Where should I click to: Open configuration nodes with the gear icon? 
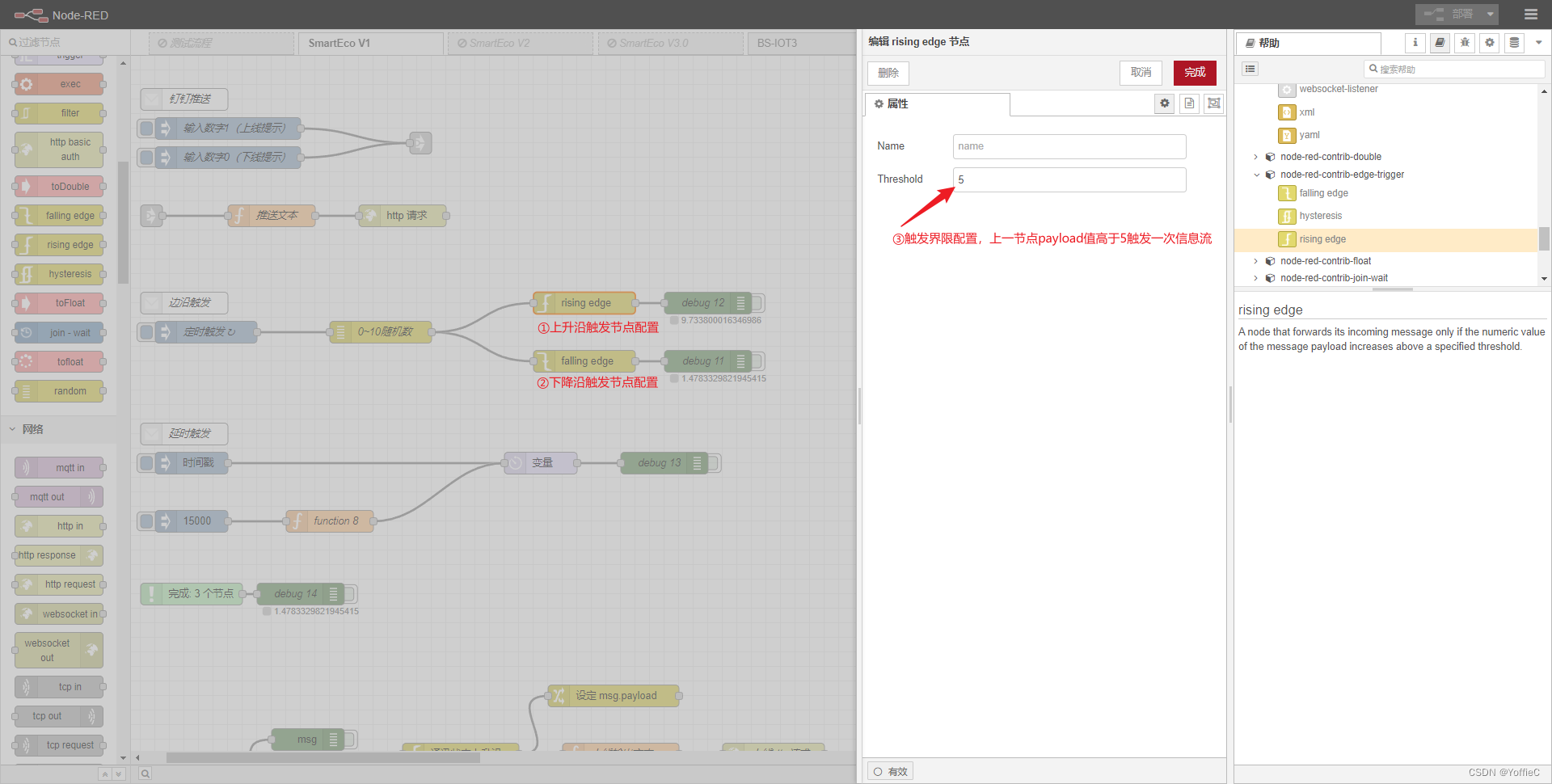point(1489,43)
